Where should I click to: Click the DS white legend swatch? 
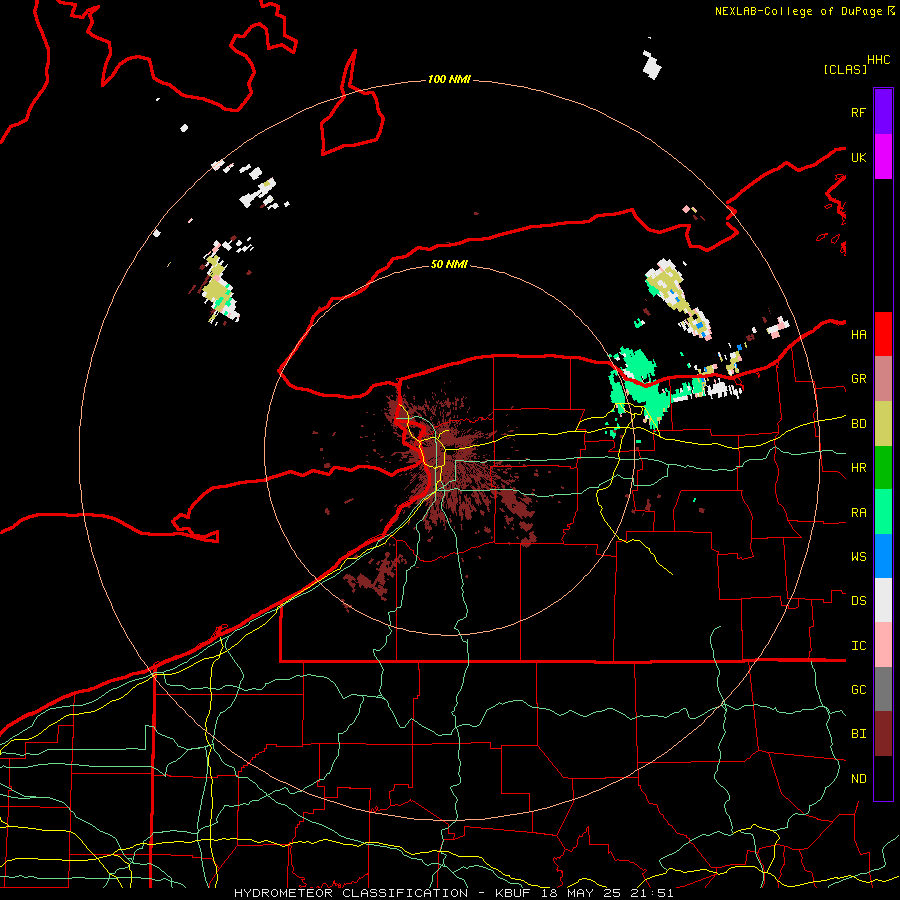click(x=883, y=600)
